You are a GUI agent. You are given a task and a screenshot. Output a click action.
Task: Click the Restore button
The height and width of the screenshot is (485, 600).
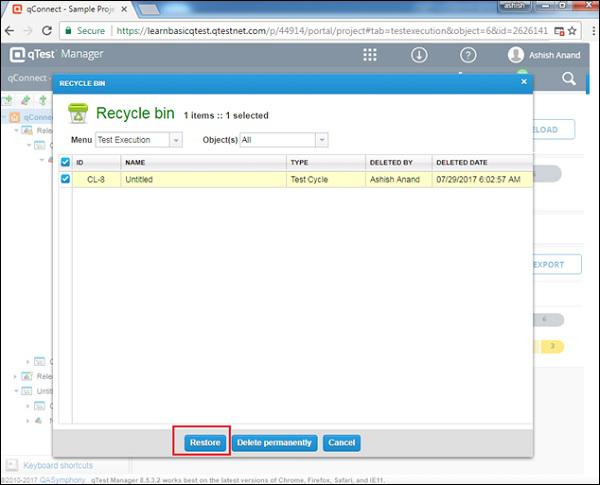(x=205, y=443)
